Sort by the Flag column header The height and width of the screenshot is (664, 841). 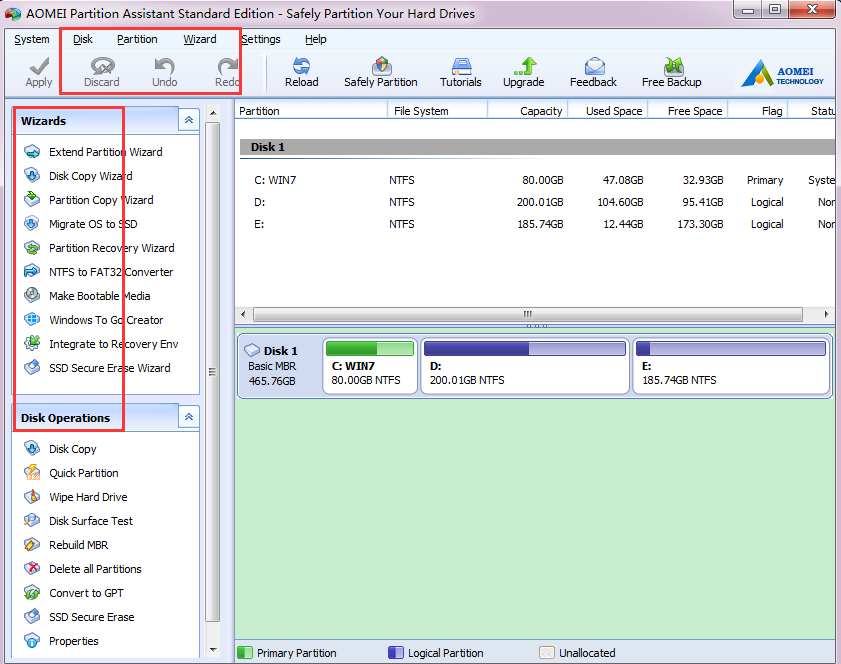(758, 110)
